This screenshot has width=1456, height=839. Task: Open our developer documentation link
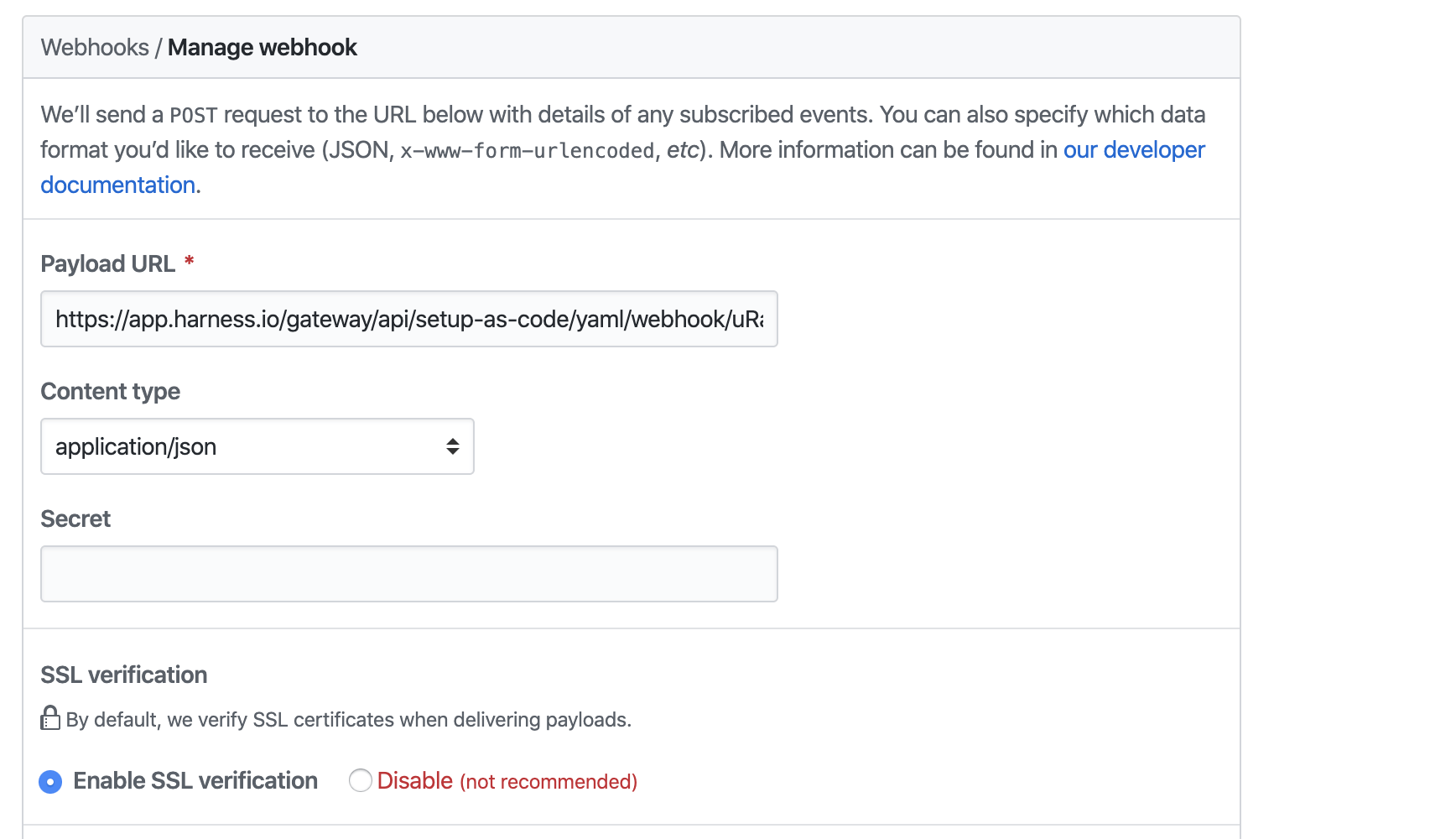point(1134,149)
